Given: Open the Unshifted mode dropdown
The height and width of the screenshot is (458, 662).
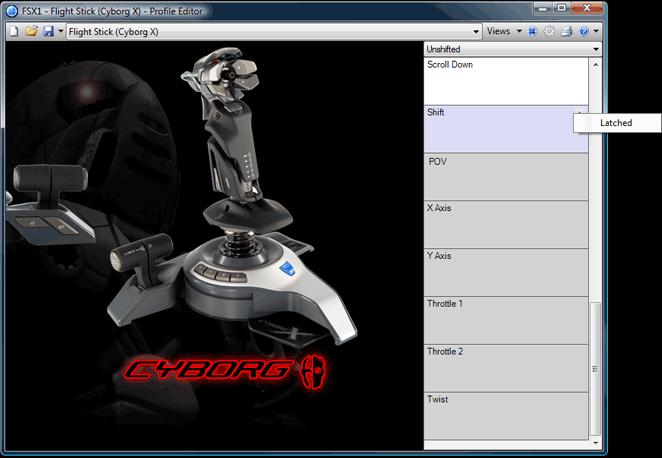Looking at the screenshot, I should [x=513, y=49].
